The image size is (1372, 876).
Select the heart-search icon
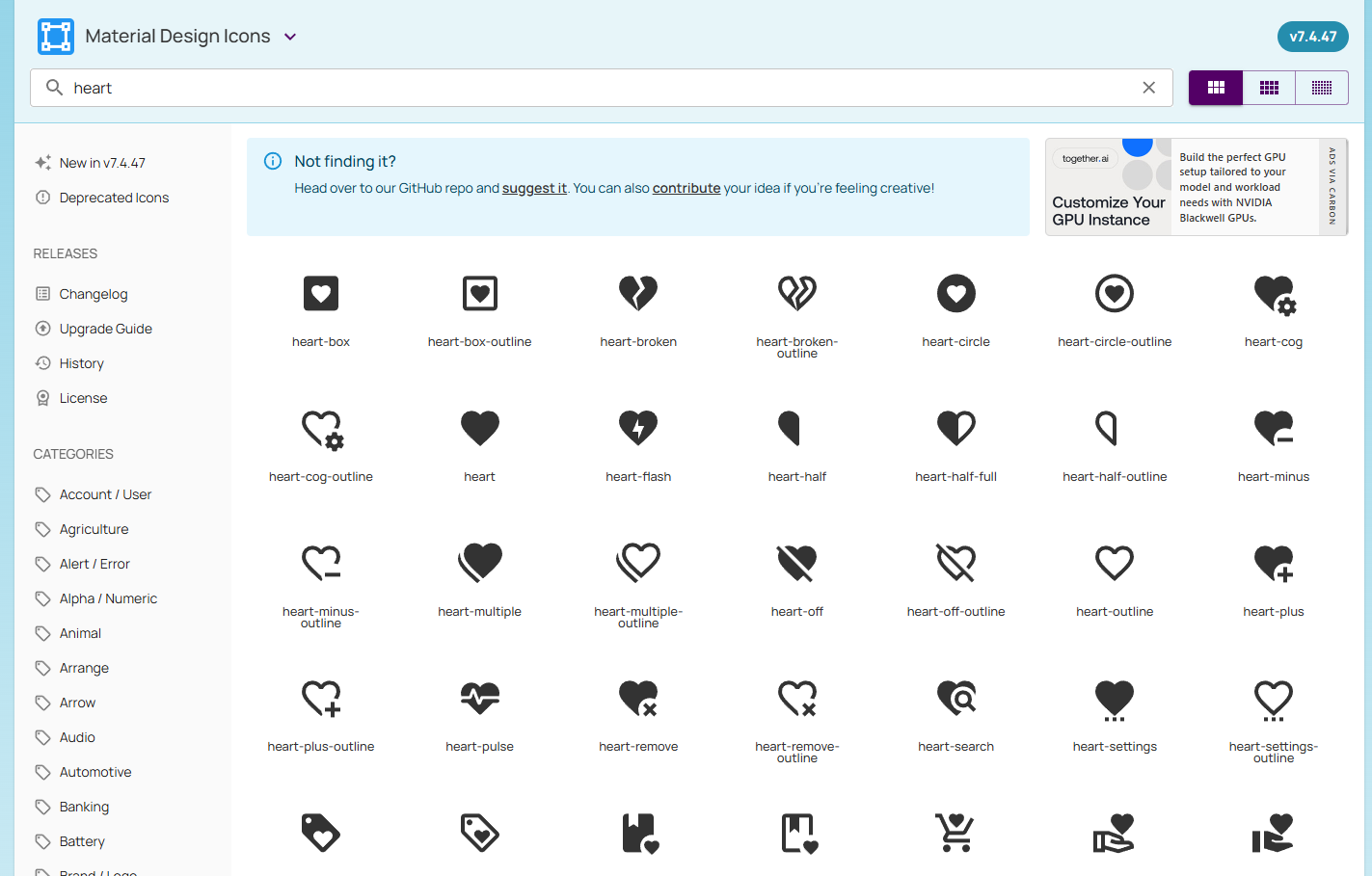(955, 698)
